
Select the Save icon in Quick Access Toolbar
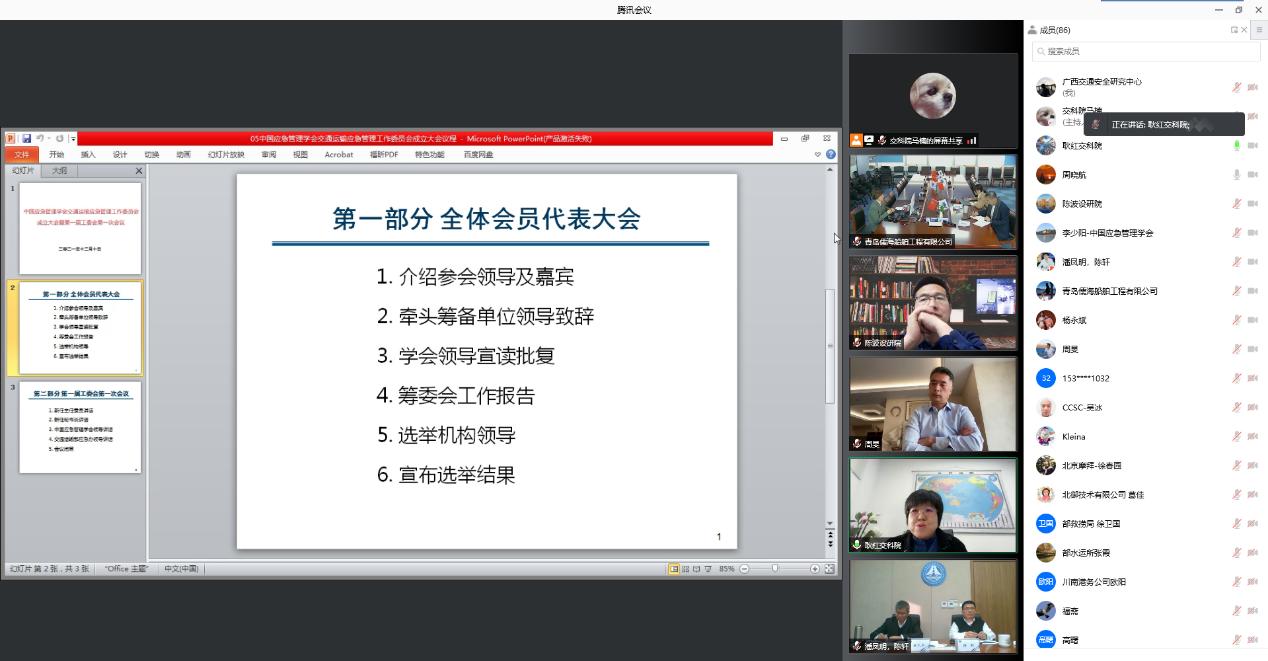tap(28, 138)
